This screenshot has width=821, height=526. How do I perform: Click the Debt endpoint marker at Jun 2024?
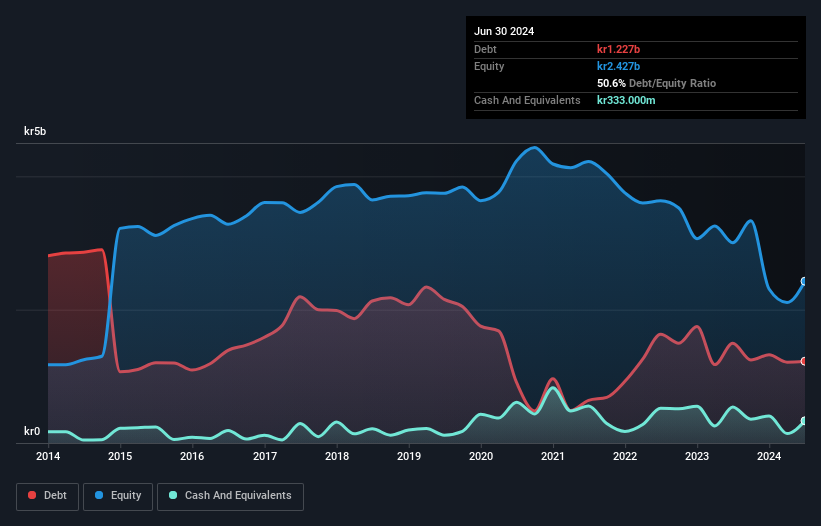click(x=804, y=361)
